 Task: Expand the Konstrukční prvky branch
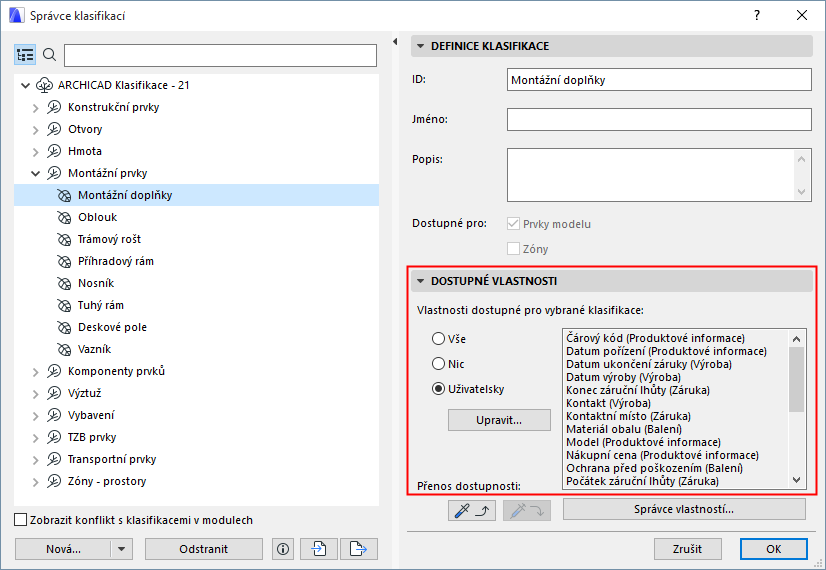[x=35, y=107]
